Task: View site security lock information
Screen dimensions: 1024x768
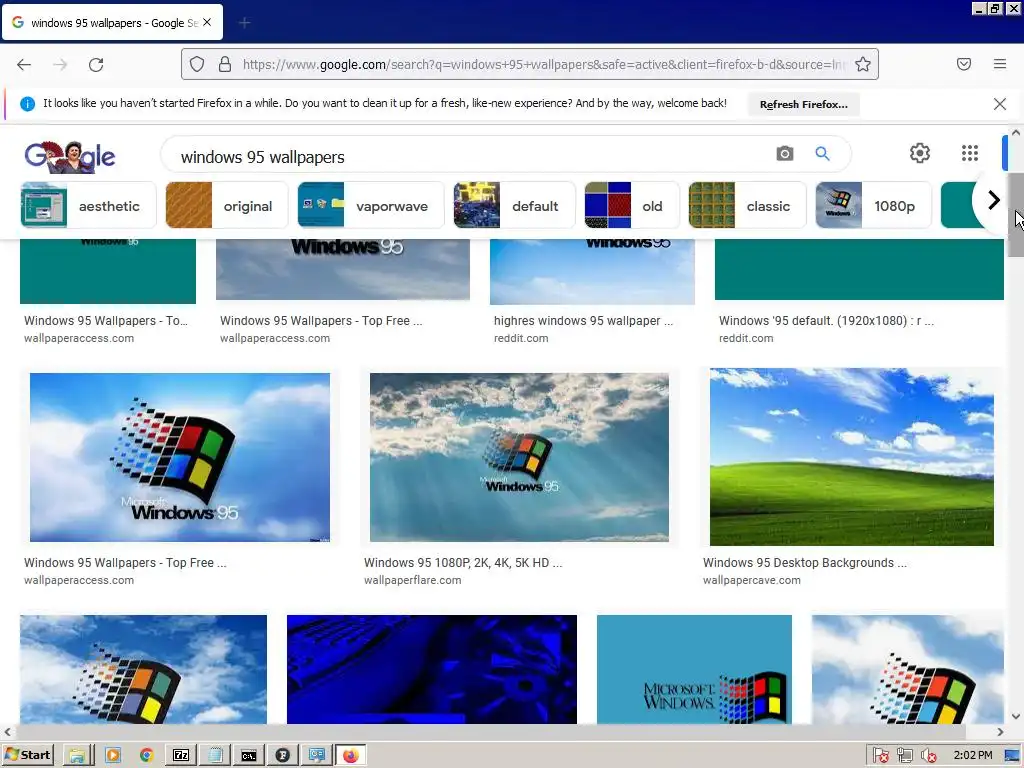Action: point(225,64)
